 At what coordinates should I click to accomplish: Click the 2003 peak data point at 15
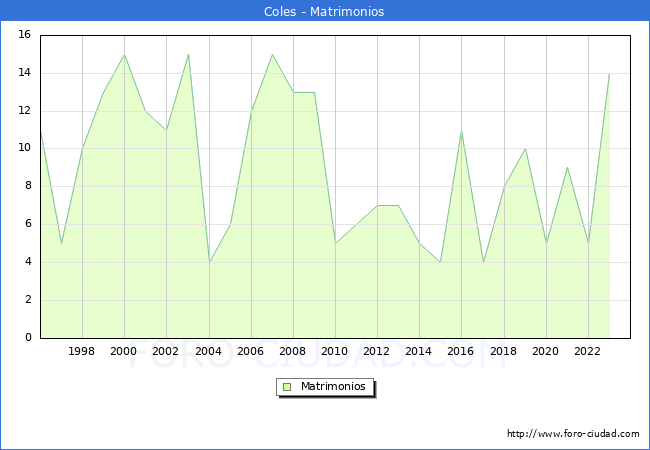point(188,55)
